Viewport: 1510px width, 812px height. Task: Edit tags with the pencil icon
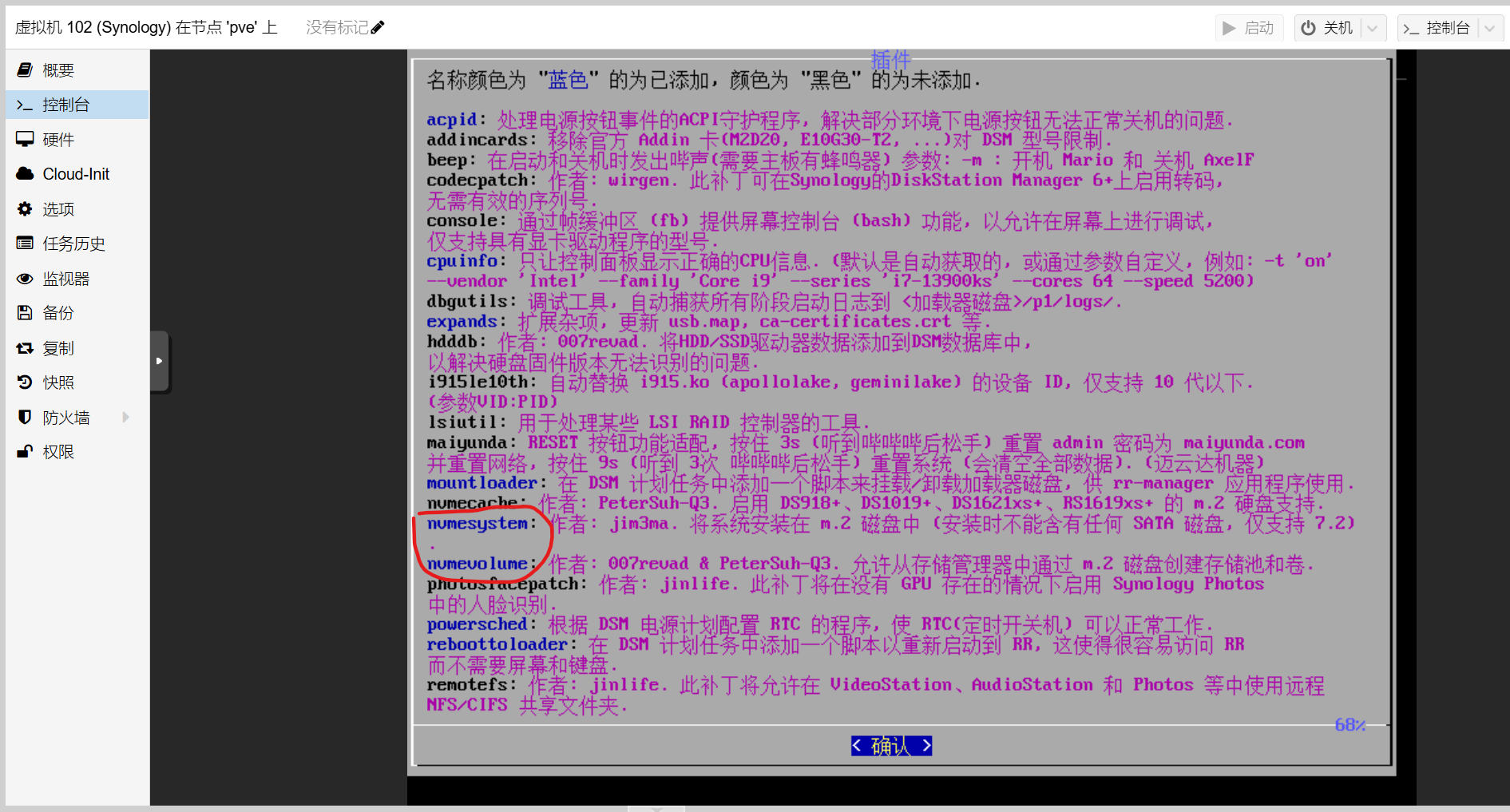click(378, 28)
